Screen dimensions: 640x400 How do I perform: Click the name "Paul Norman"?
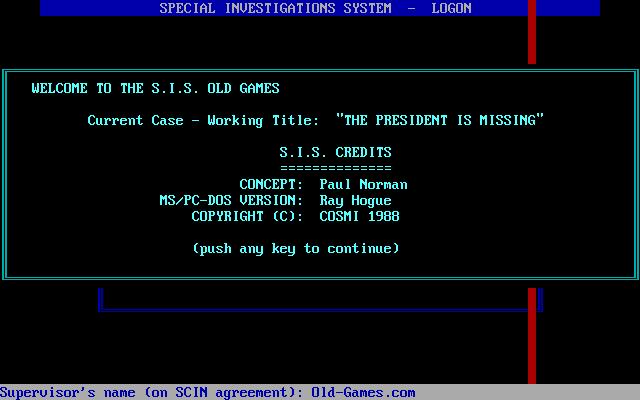coord(363,184)
